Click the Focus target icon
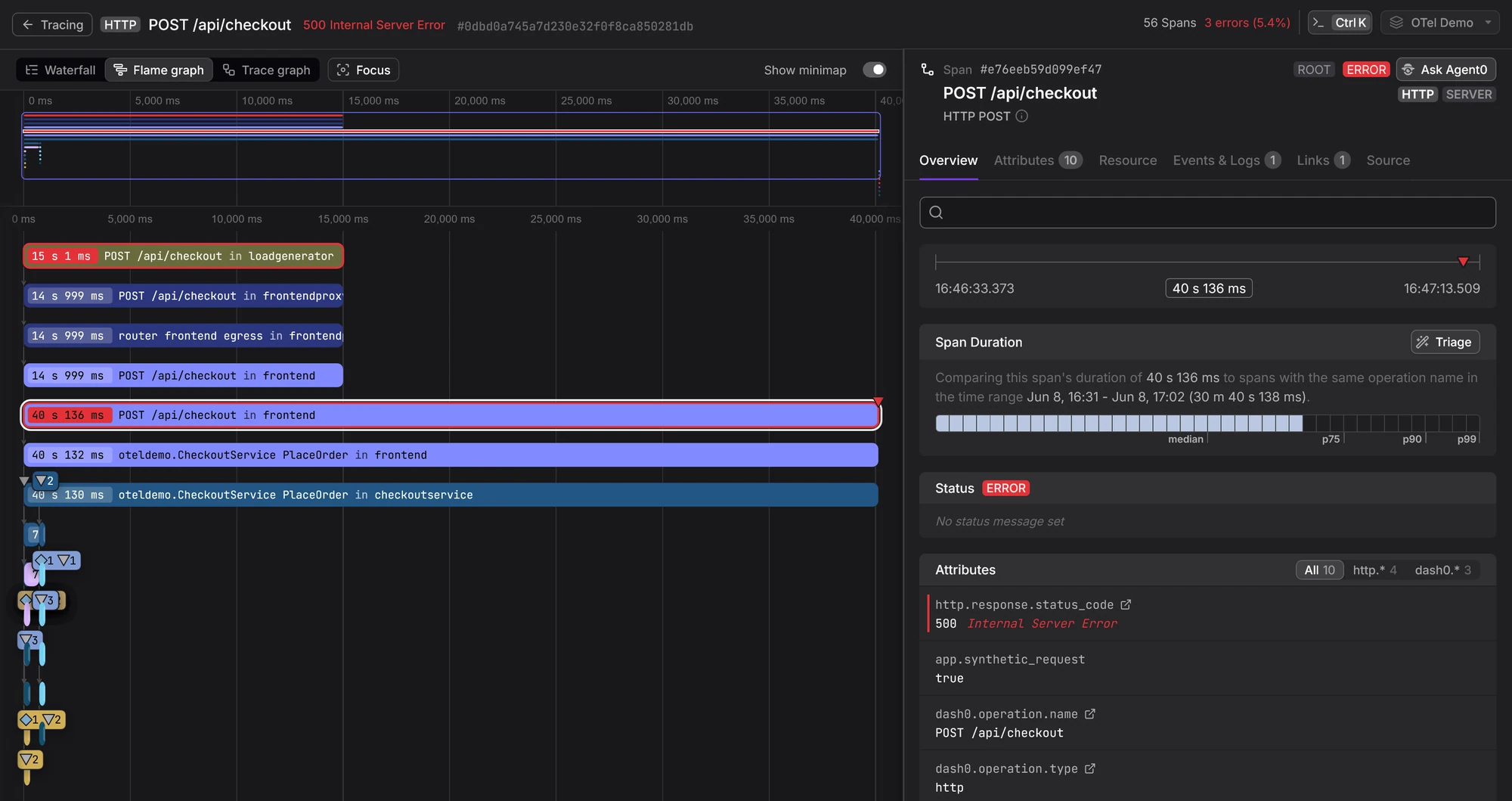1512x801 pixels. pos(343,70)
